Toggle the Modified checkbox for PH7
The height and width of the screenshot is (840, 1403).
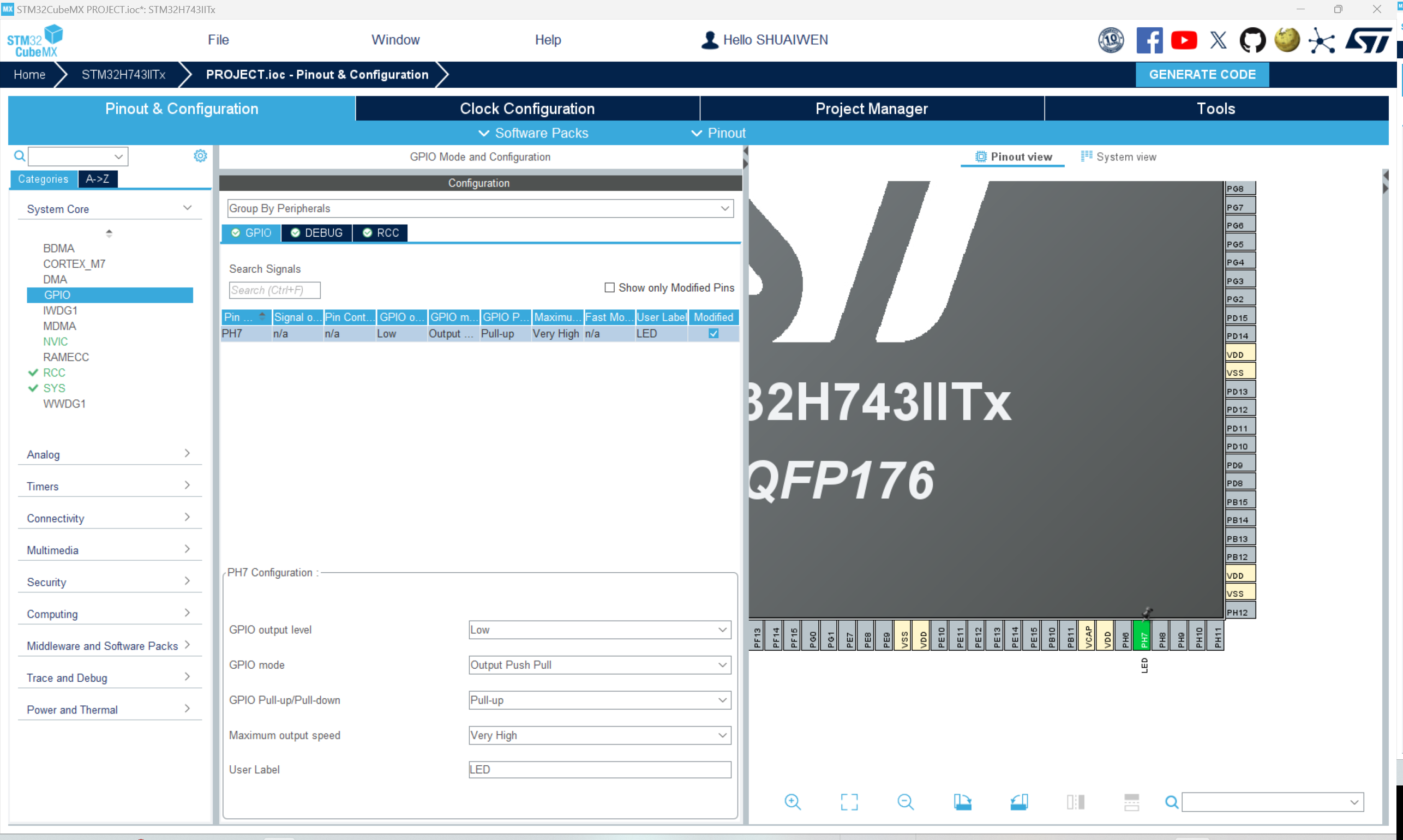coord(713,333)
